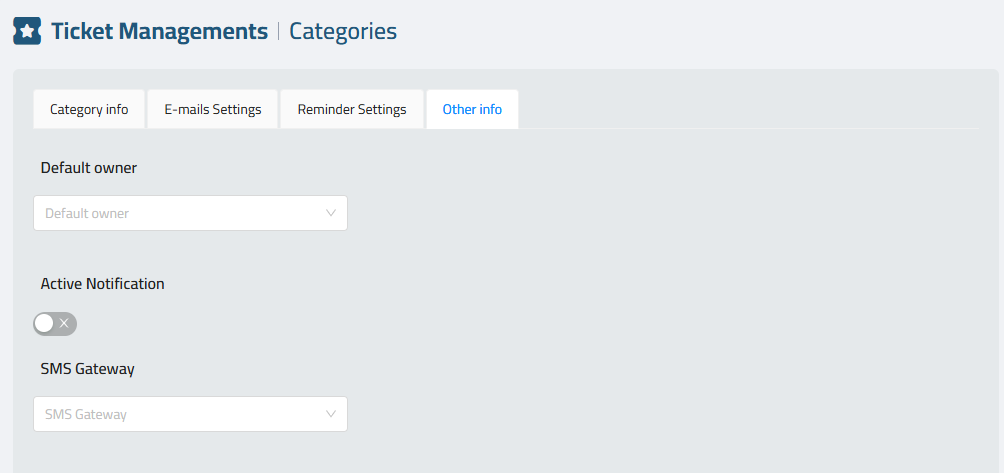
Task: Switch to the E-mails Settings tab
Action: pos(213,109)
